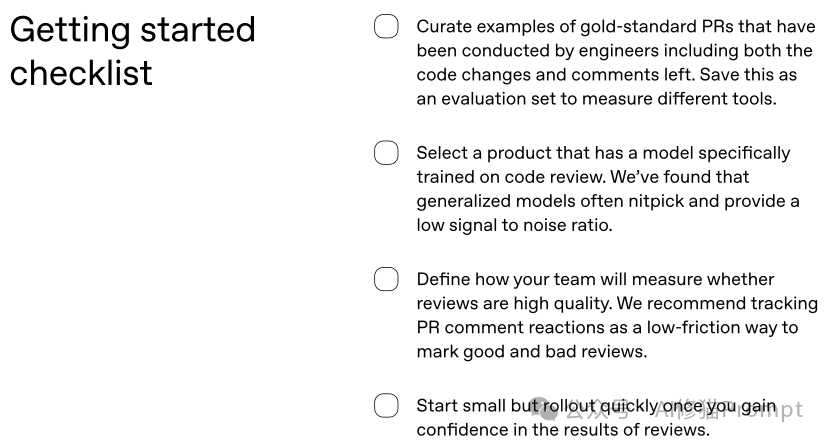
Task: Click the WeChat watermark logo icon
Action: [x=546, y=409]
